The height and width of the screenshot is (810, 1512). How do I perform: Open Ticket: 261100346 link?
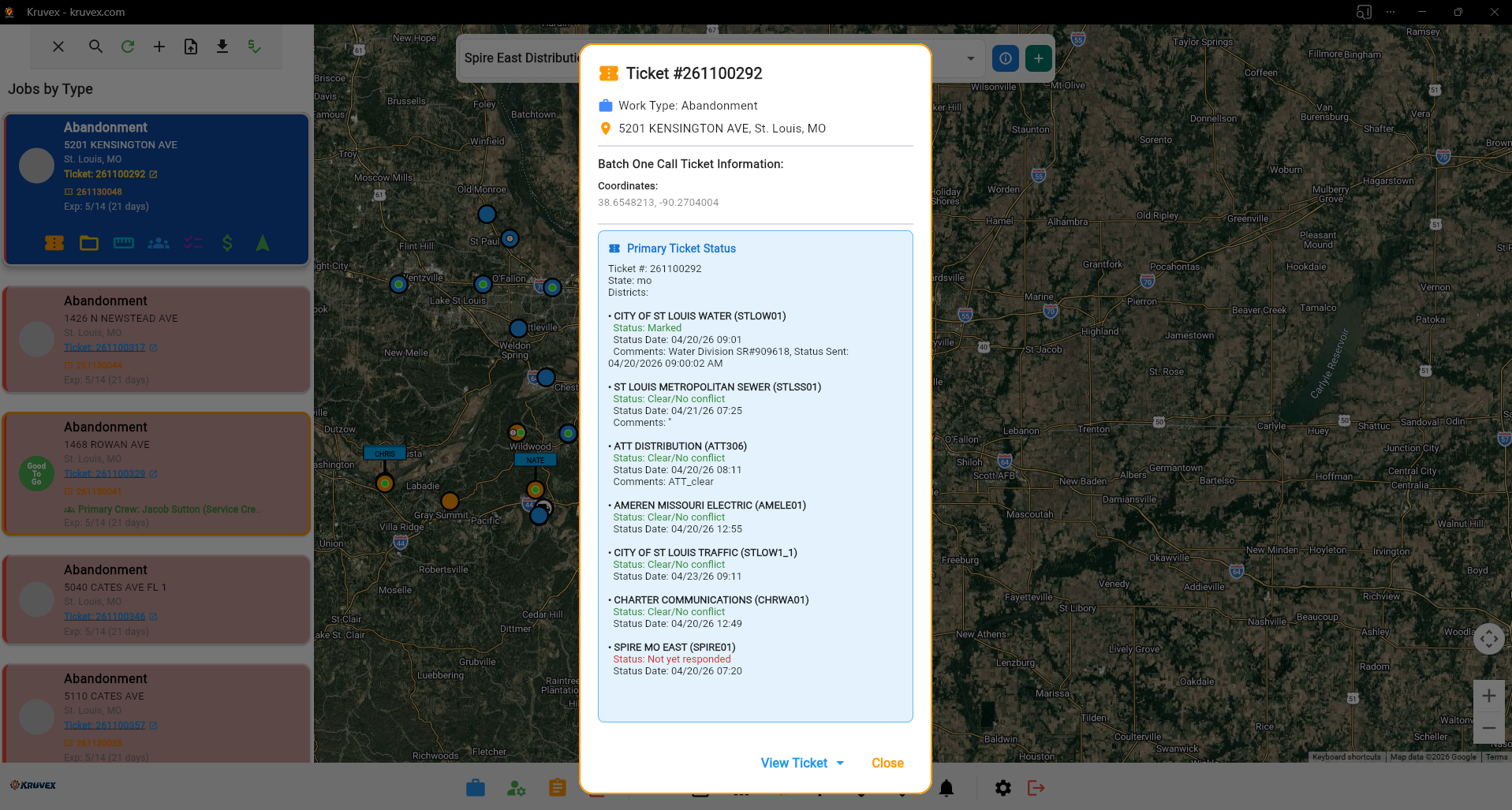105,617
